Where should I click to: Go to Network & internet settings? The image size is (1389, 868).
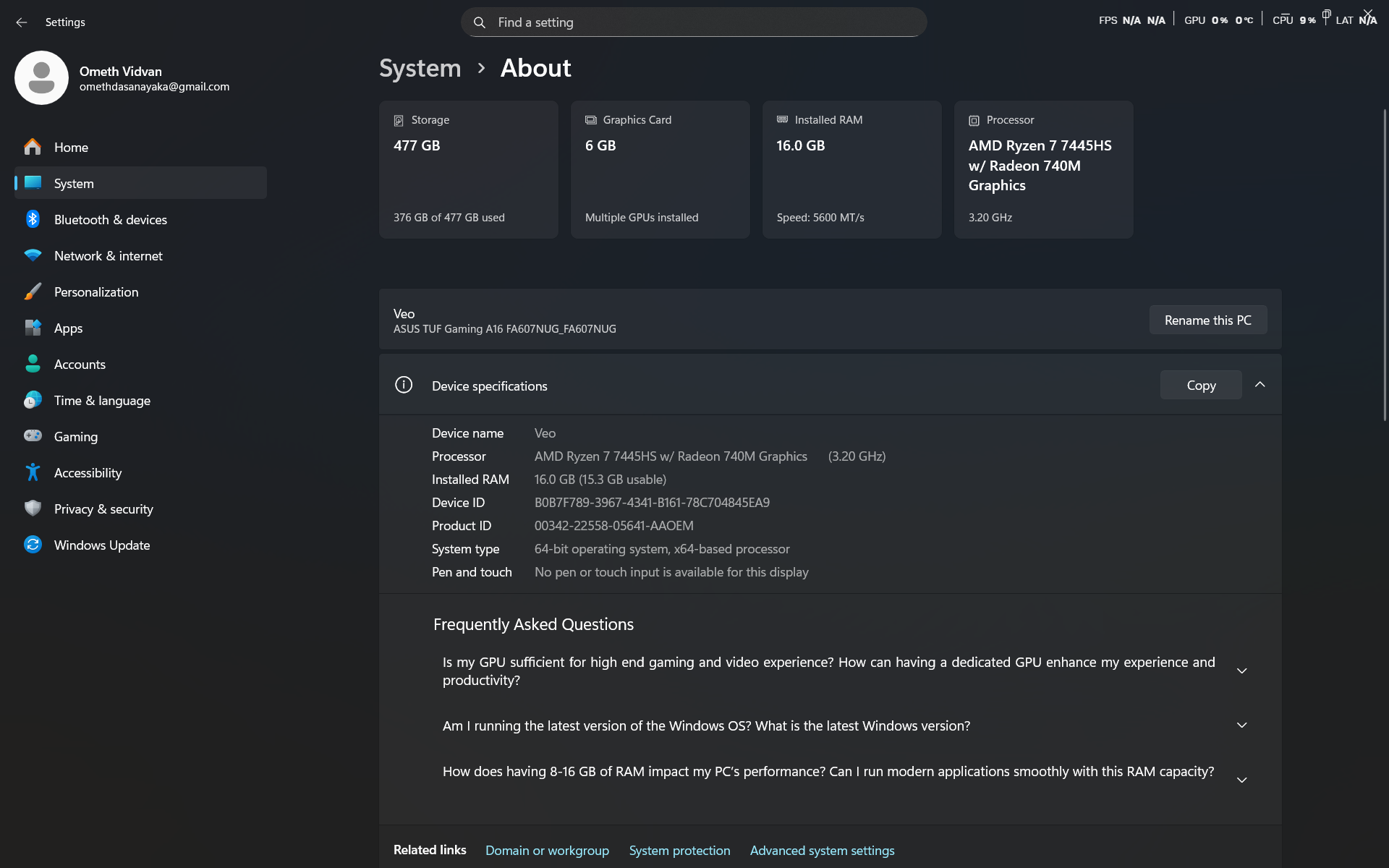tap(140, 255)
